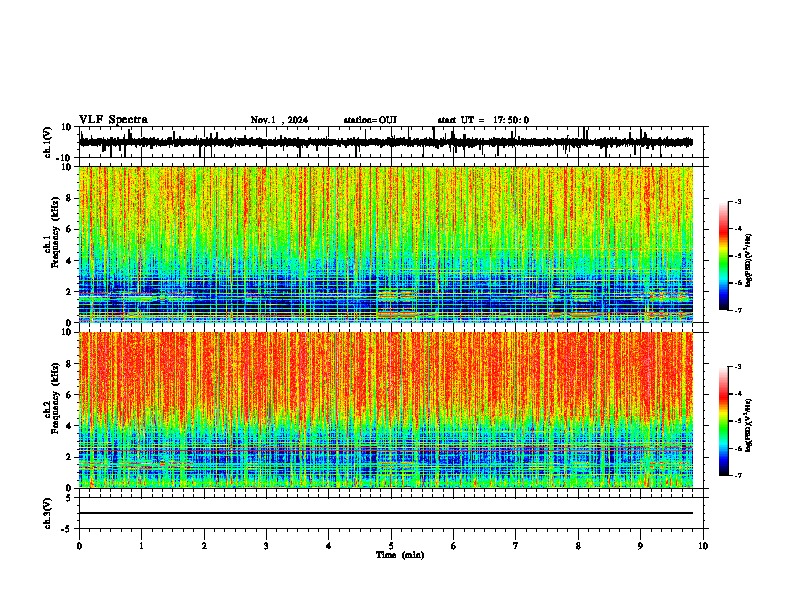Click the '-7' value on ch.2 colorbar
This screenshot has height=612, width=792.
(x=737, y=475)
